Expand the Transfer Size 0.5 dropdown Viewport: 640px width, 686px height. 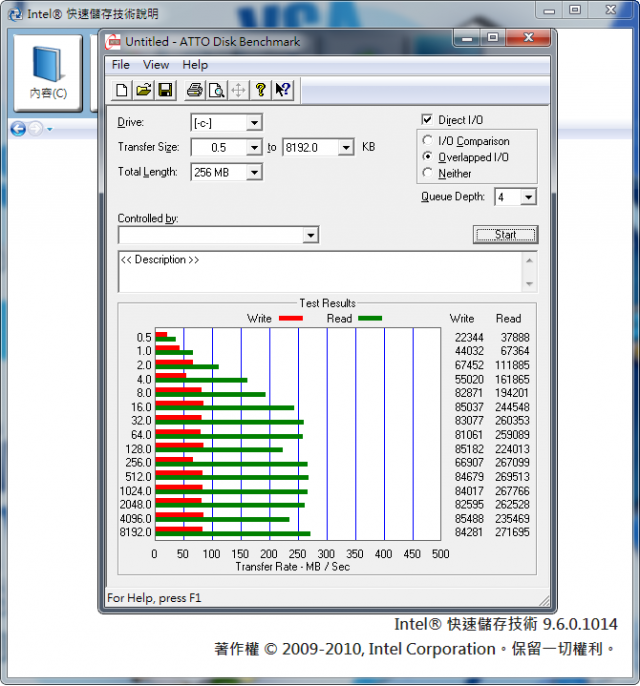pyautogui.click(x=254, y=147)
